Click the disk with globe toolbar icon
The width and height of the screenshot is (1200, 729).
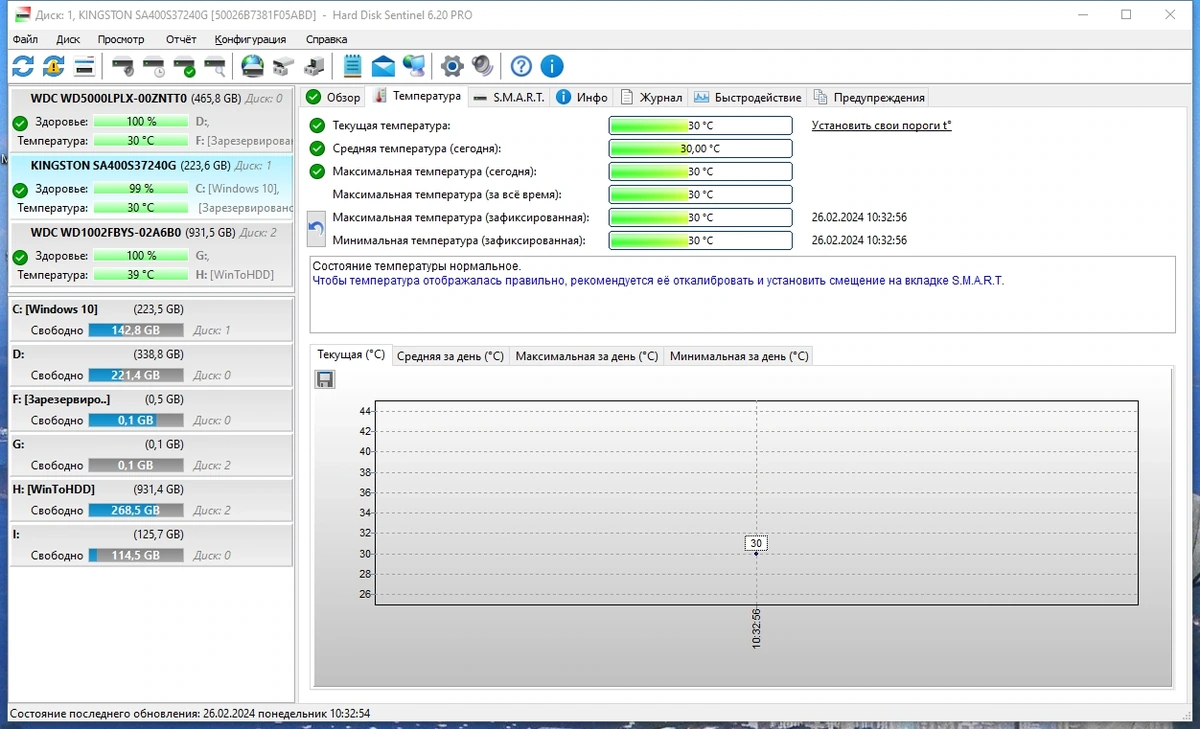pos(253,66)
